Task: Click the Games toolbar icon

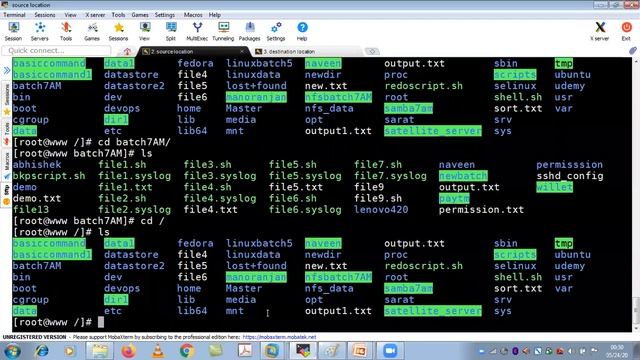Action: [x=92, y=31]
